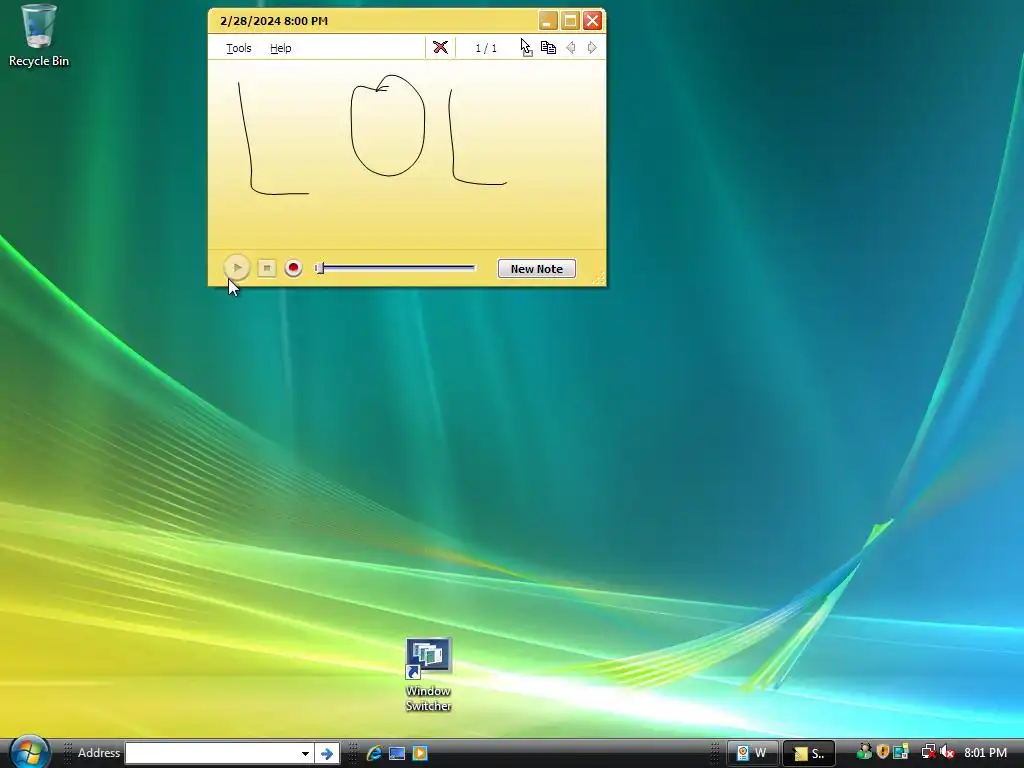Open the Windows Start menu orb
Viewport: 1024px width, 768px height.
tap(29, 752)
